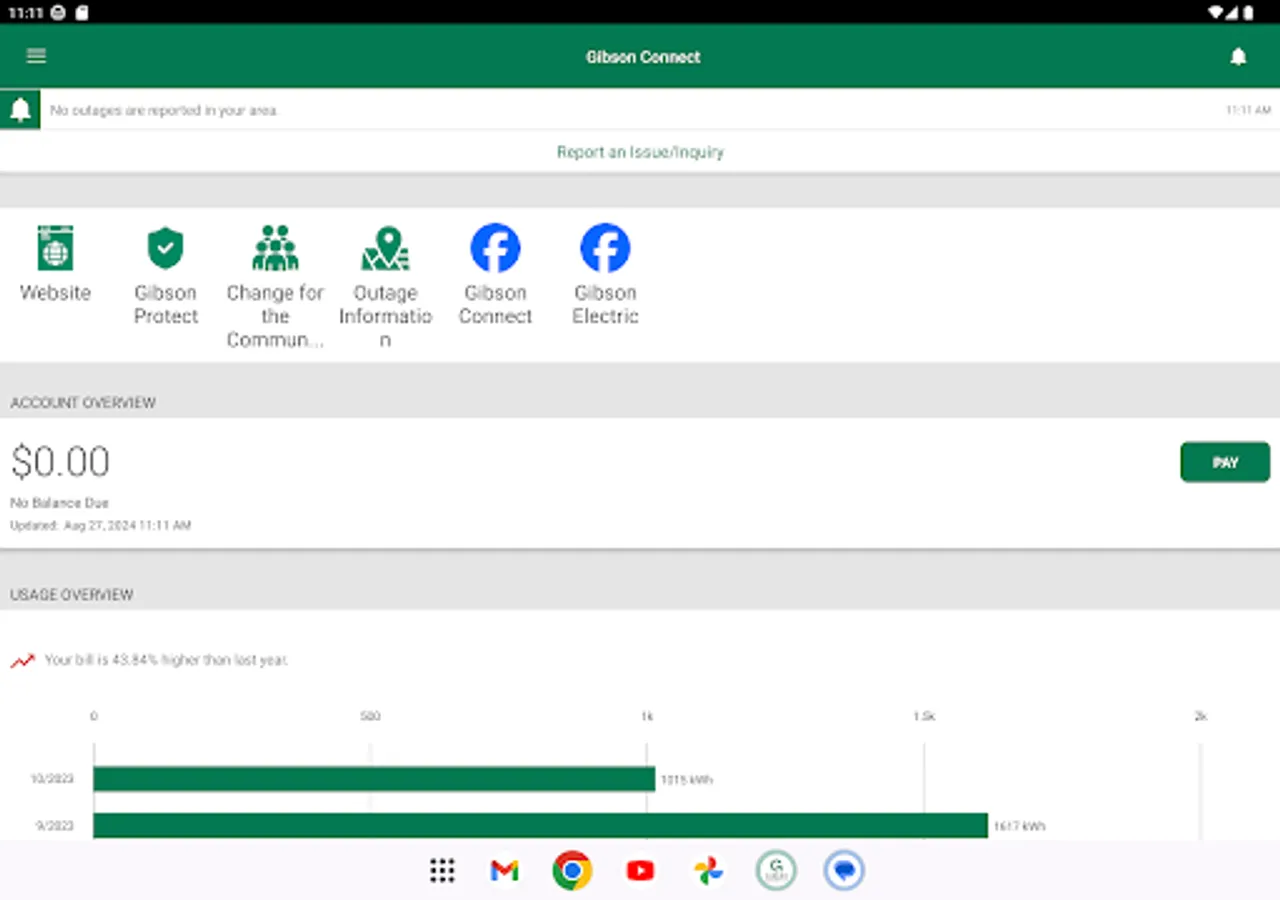This screenshot has height=900, width=1280.
Task: Open the Gibson Electric Facebook icon
Action: [x=605, y=248]
